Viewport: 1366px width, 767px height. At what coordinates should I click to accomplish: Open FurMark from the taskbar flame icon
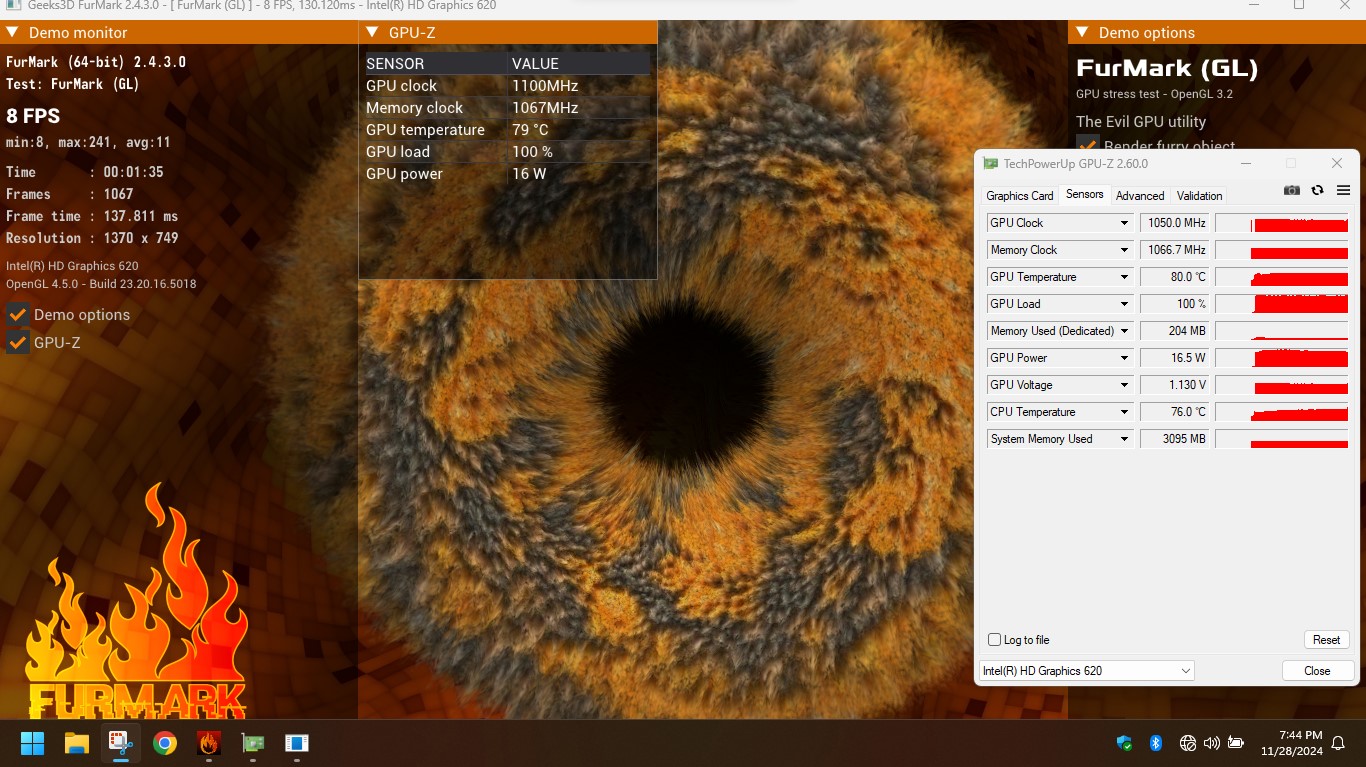pos(209,743)
